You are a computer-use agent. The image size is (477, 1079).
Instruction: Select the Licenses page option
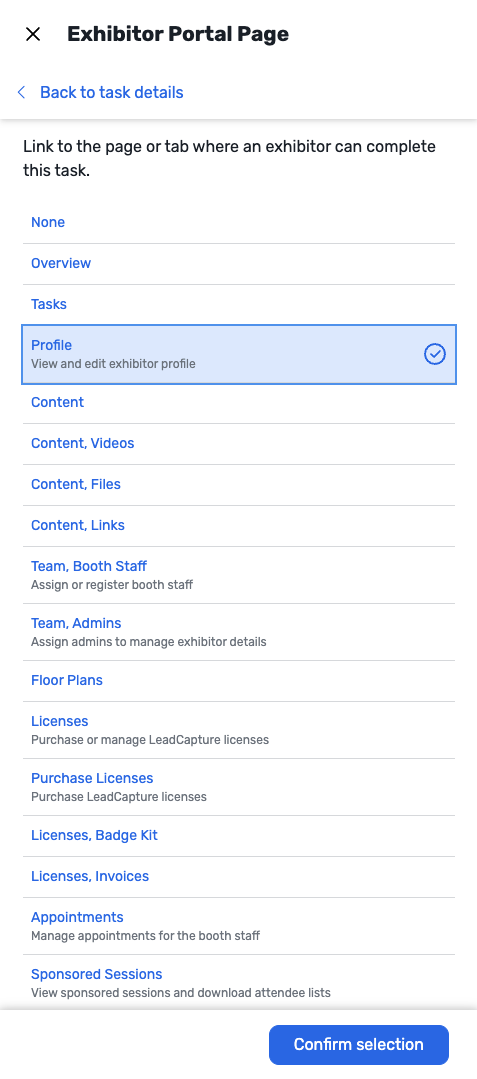(239, 730)
